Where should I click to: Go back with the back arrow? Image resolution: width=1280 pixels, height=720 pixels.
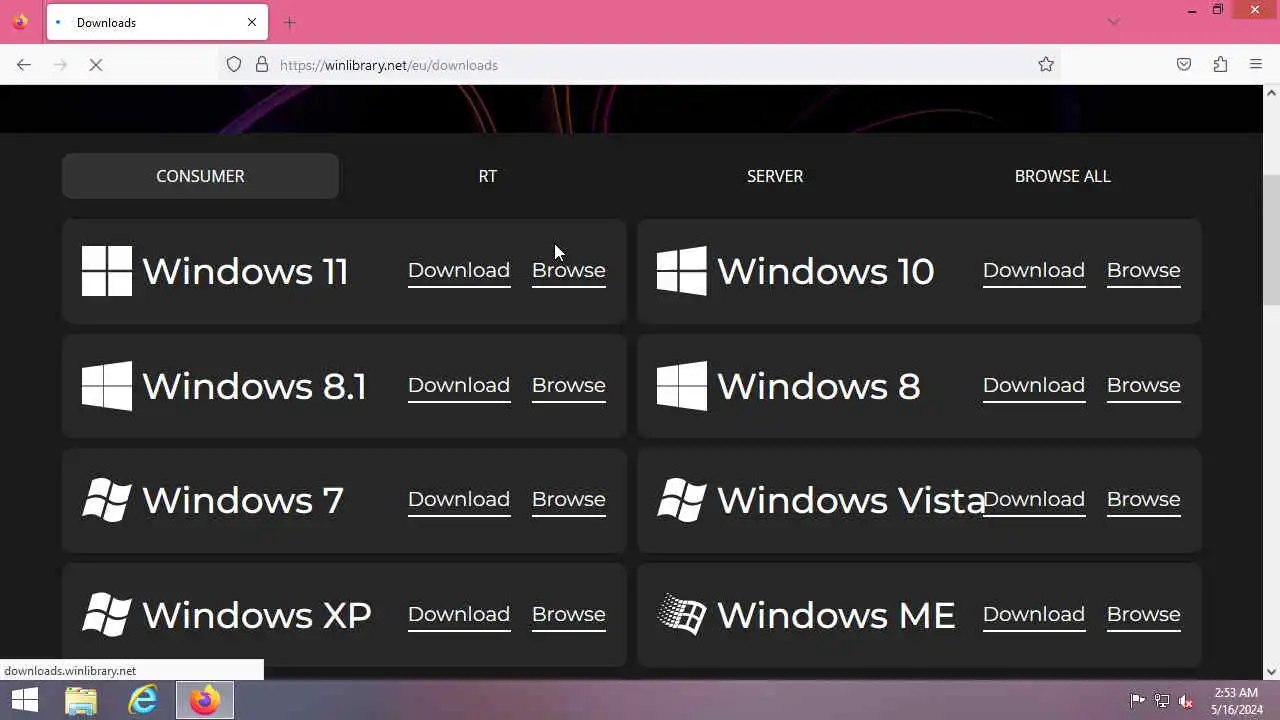[x=24, y=65]
